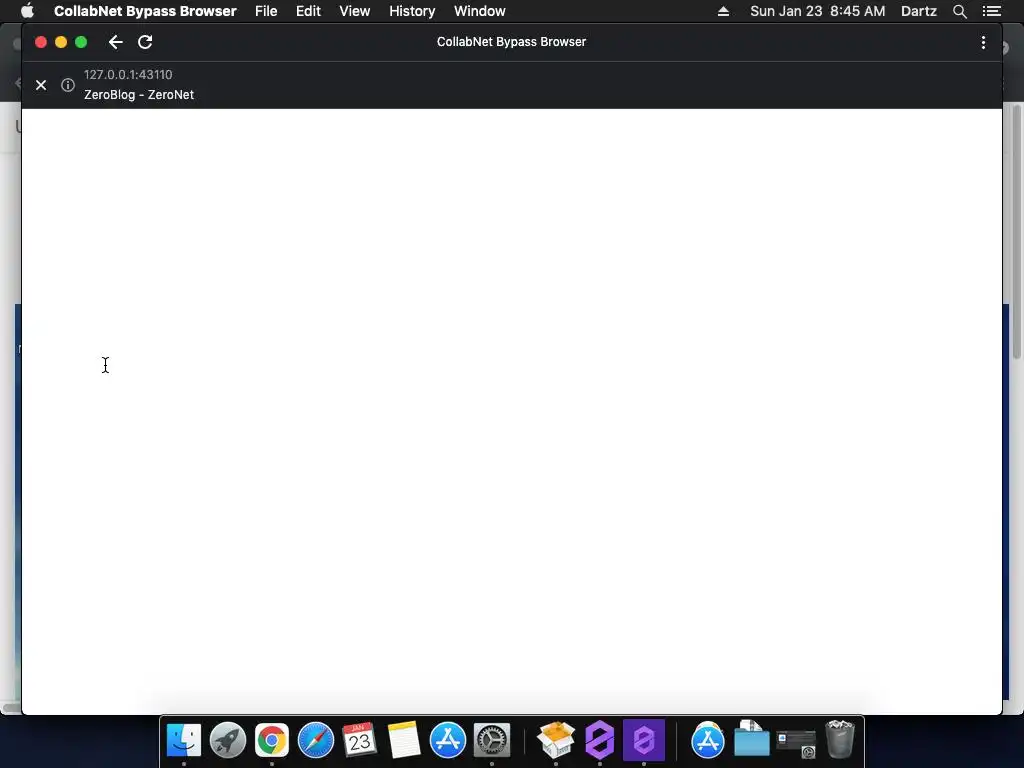
Task: Click the Dartz user name in menu bar
Action: (918, 11)
